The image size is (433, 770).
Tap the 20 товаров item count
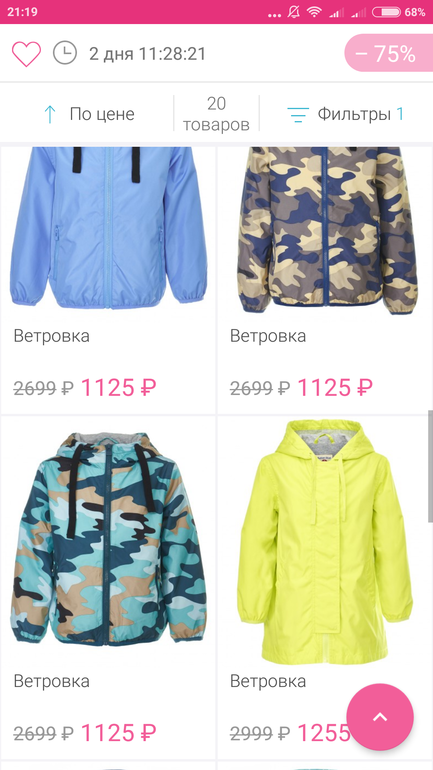coord(216,114)
